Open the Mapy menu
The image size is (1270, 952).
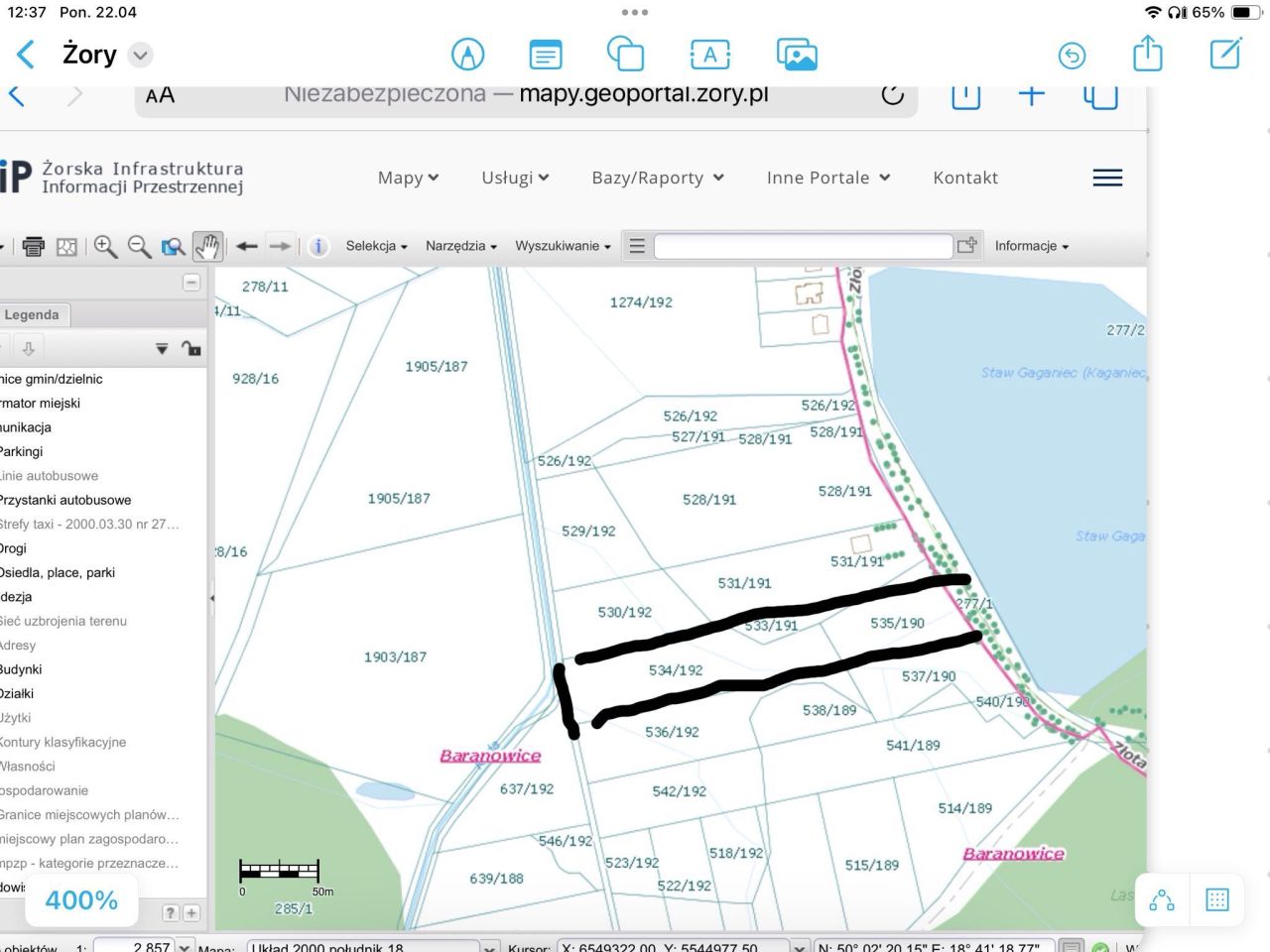tap(408, 178)
